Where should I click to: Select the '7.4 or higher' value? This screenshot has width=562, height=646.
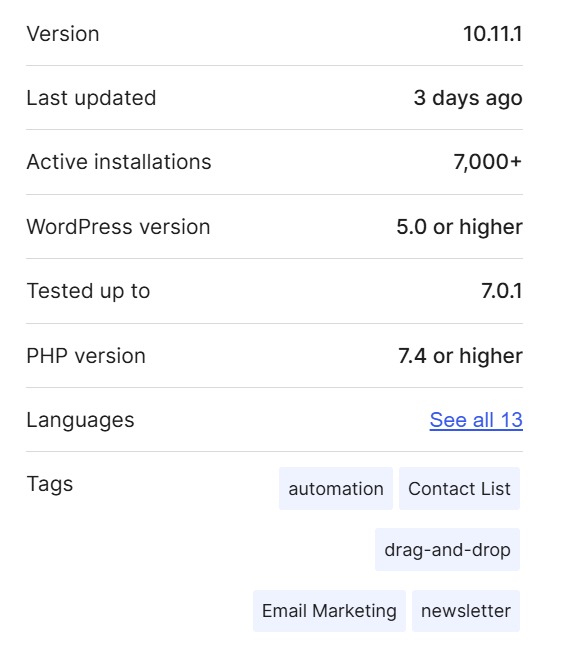(460, 356)
